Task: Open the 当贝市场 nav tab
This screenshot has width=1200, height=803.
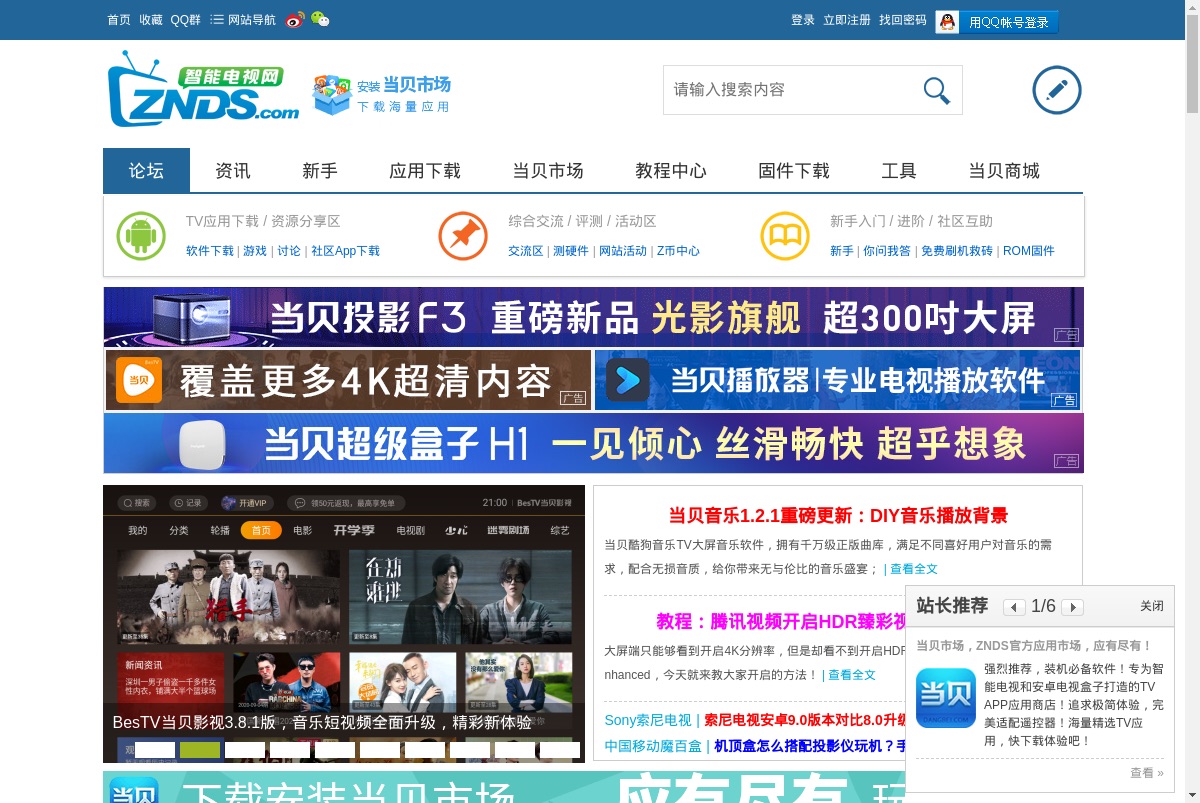Action: click(548, 170)
